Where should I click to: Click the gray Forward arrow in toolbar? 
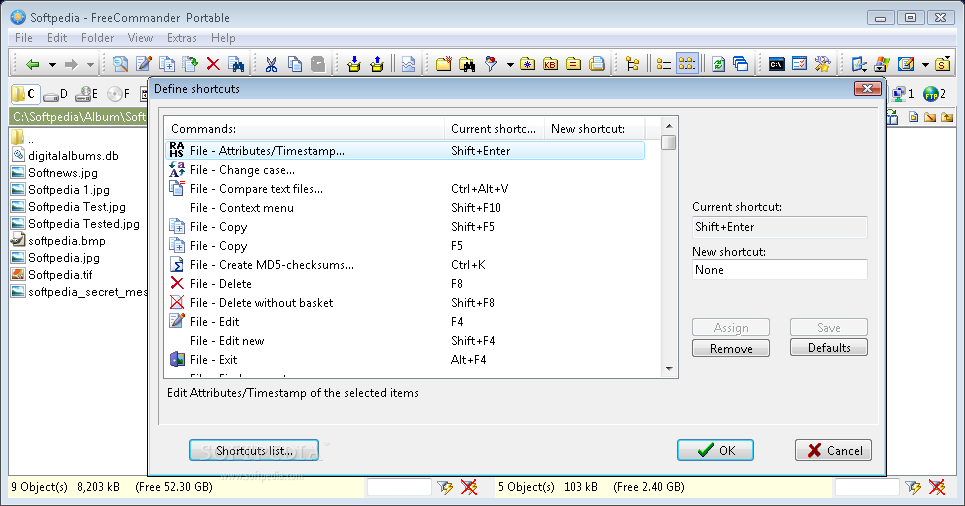(71, 64)
